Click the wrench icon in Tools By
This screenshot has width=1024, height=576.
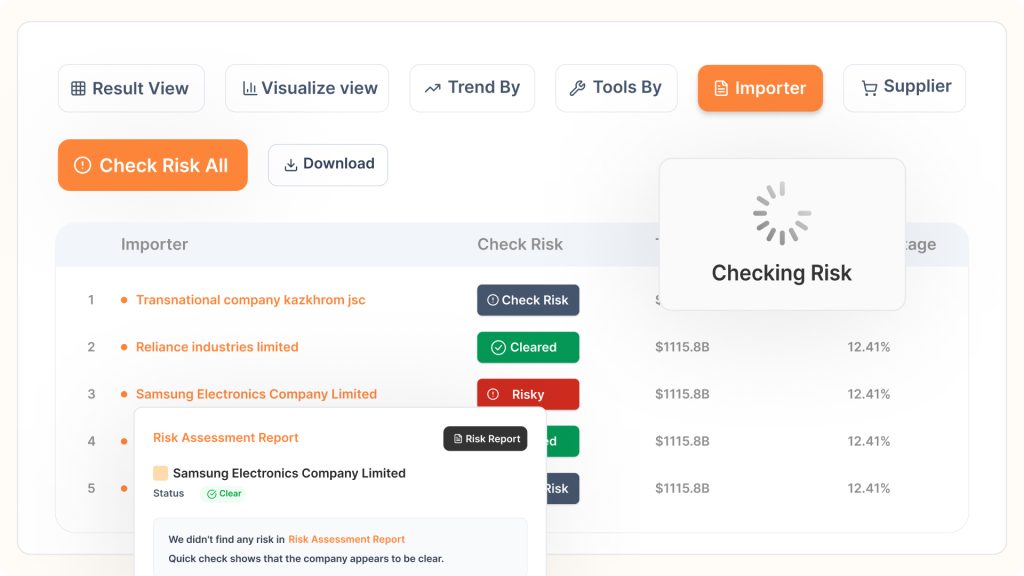pos(577,88)
